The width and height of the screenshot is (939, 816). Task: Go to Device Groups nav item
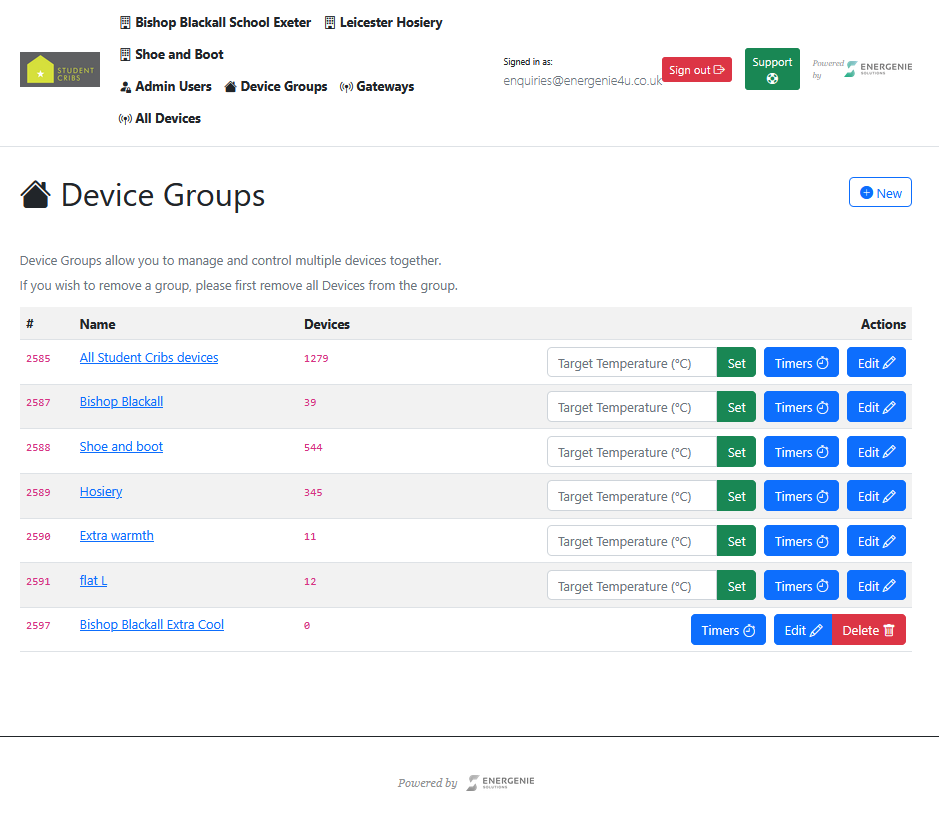tap(276, 87)
